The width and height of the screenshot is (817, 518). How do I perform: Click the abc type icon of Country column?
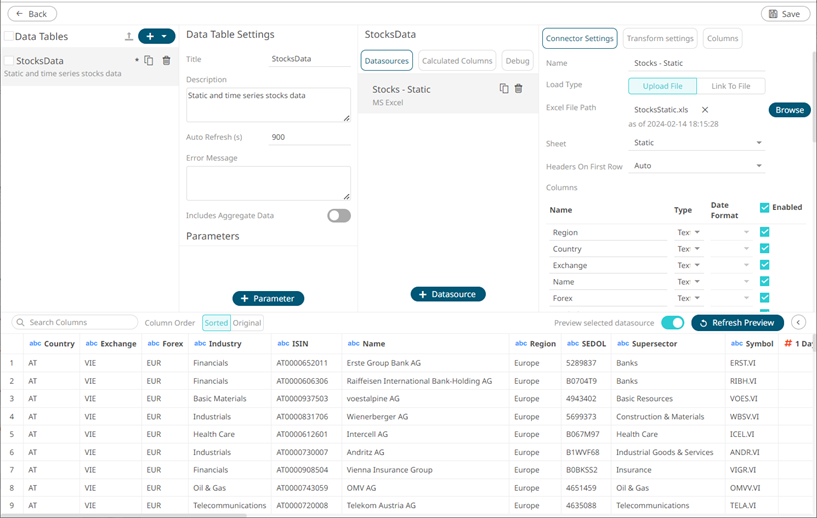(x=35, y=343)
